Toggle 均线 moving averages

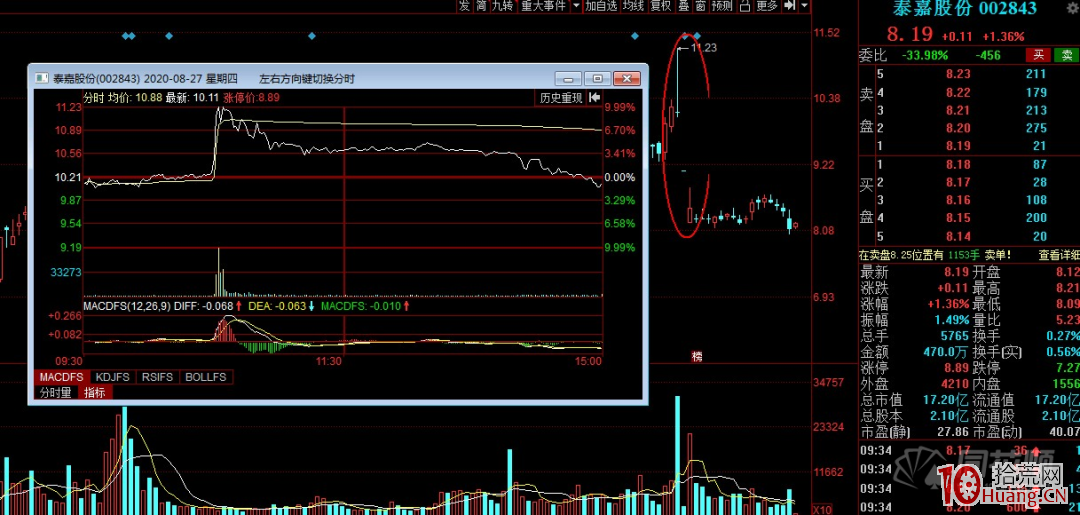pos(633,6)
